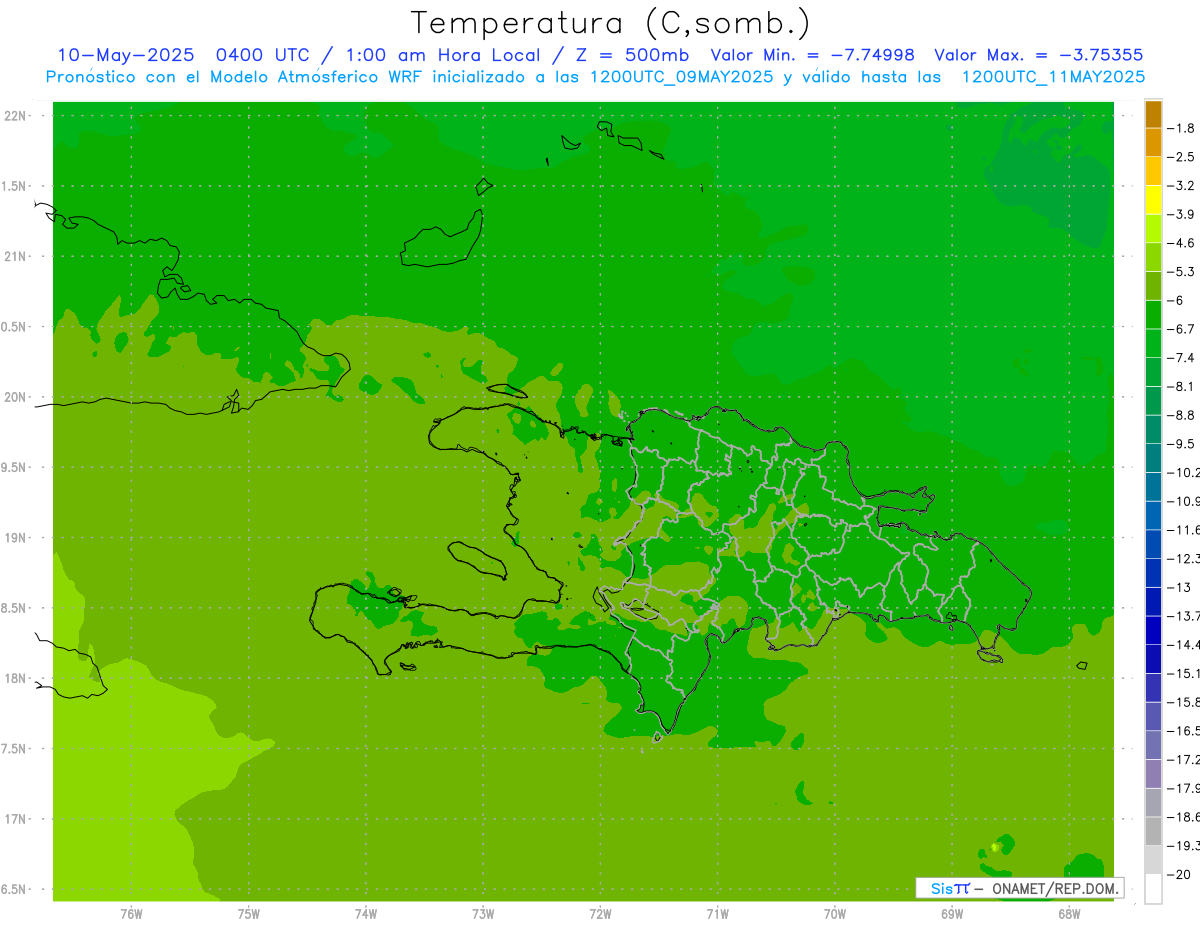Click the '17N' latitude label

[x=17, y=819]
